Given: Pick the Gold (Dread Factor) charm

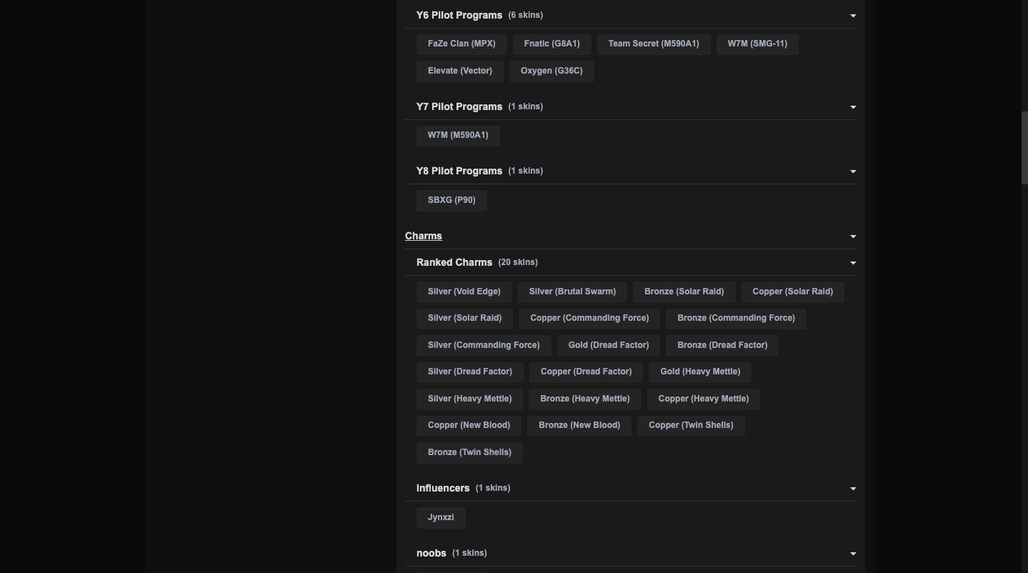Looking at the screenshot, I should point(608,345).
